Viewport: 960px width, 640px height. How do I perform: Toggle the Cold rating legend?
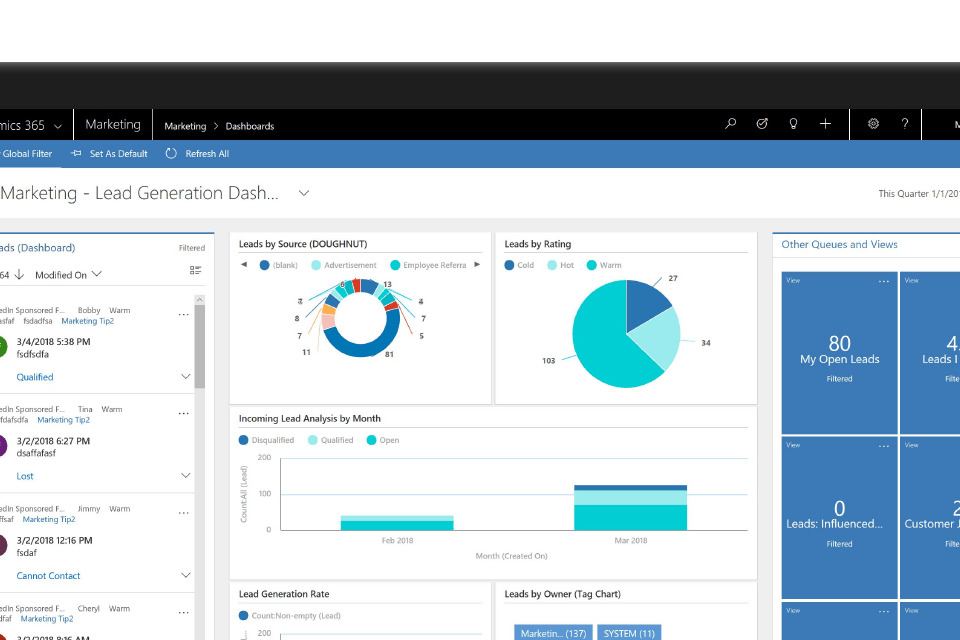tap(519, 265)
